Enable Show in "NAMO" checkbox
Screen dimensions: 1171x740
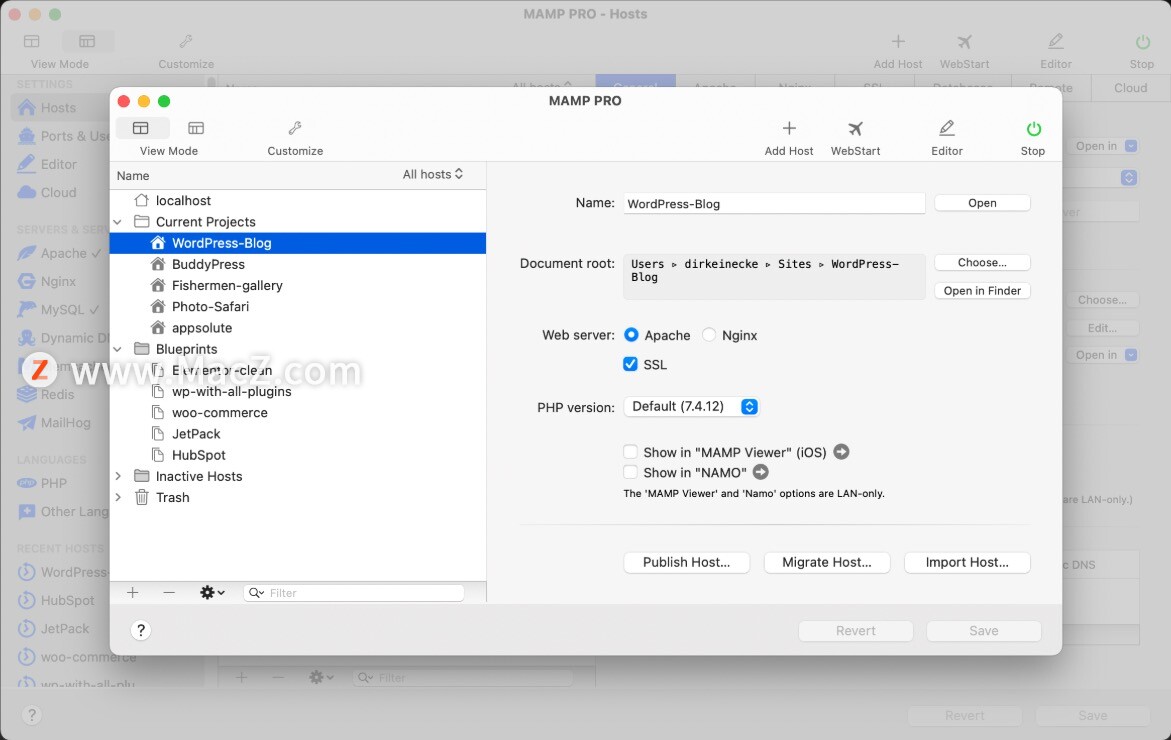pos(630,472)
